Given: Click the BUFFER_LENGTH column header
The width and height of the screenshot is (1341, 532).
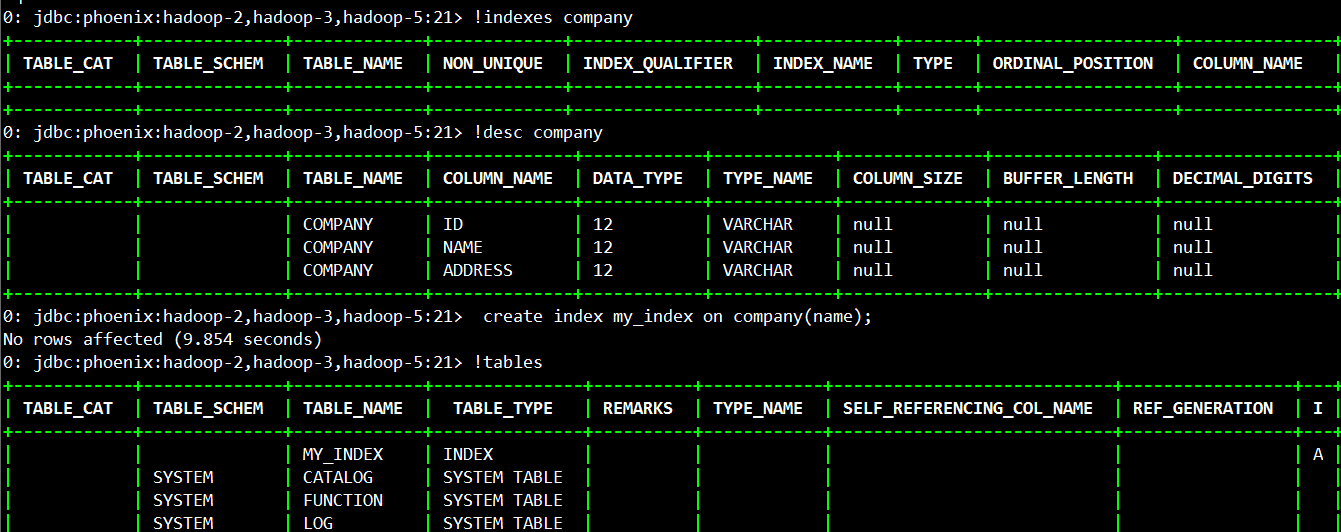Looking at the screenshot, I should point(1068,178).
